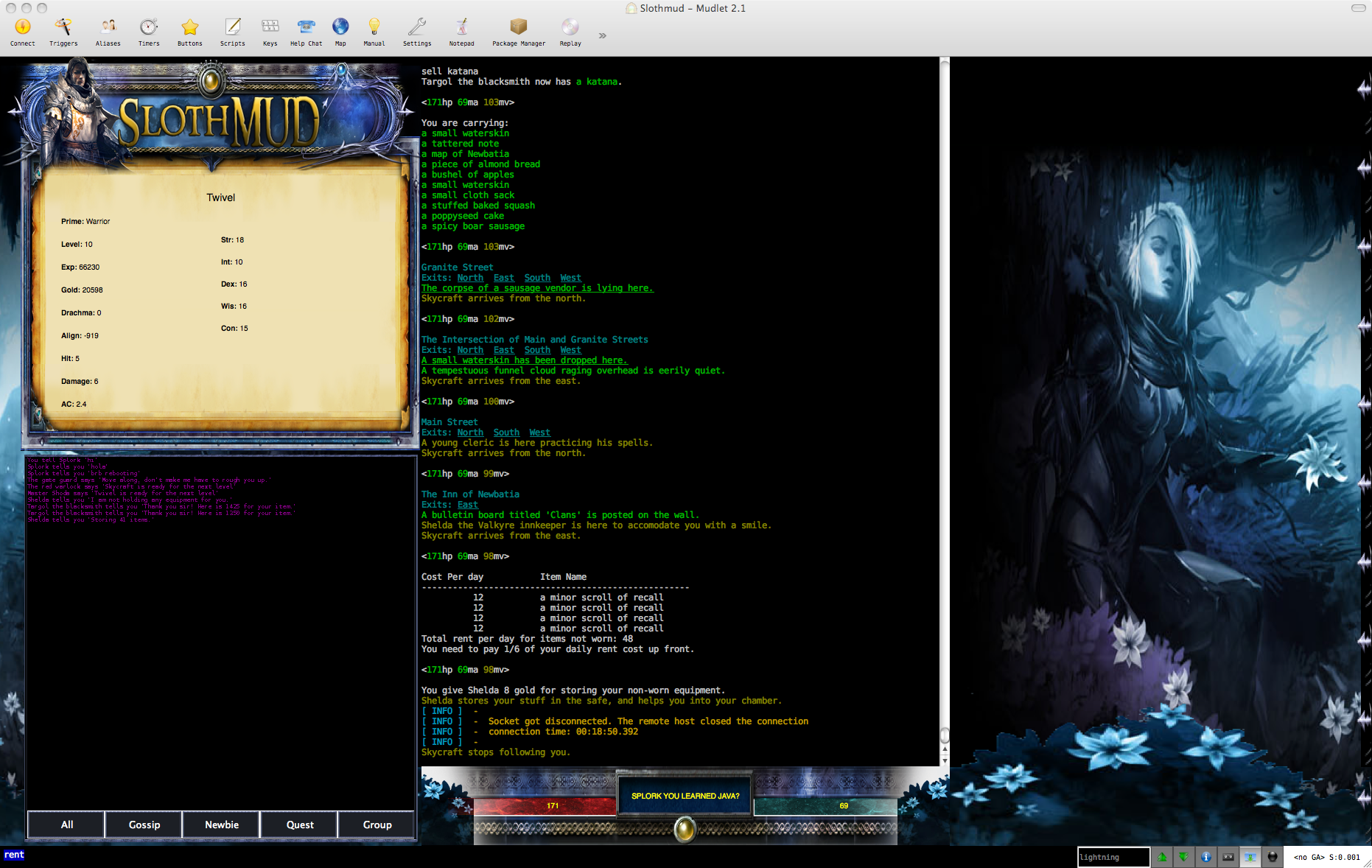Switch to the Quest chat tab
The height and width of the screenshot is (868, 1372).
pyautogui.click(x=300, y=825)
